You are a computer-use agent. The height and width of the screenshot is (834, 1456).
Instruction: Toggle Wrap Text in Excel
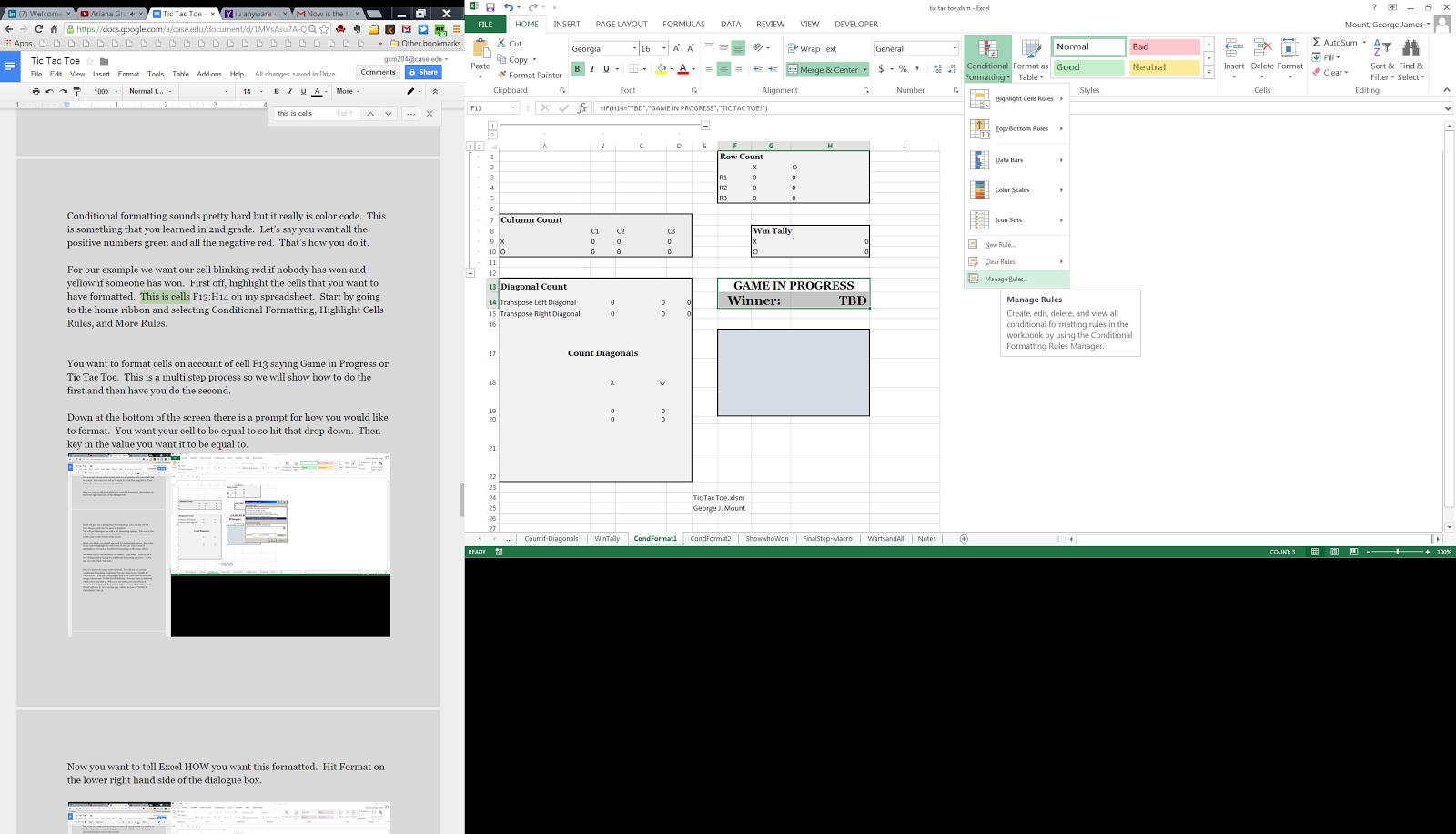pos(812,48)
